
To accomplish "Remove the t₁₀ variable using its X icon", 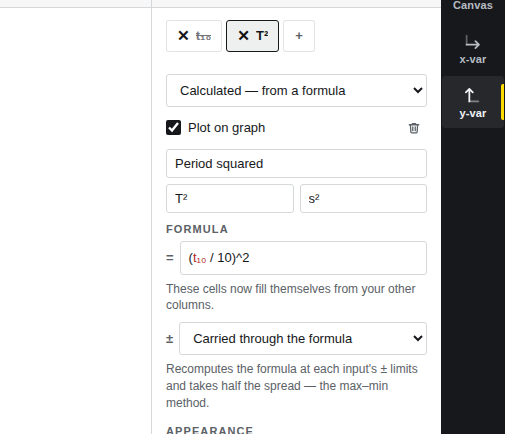I will [183, 36].
